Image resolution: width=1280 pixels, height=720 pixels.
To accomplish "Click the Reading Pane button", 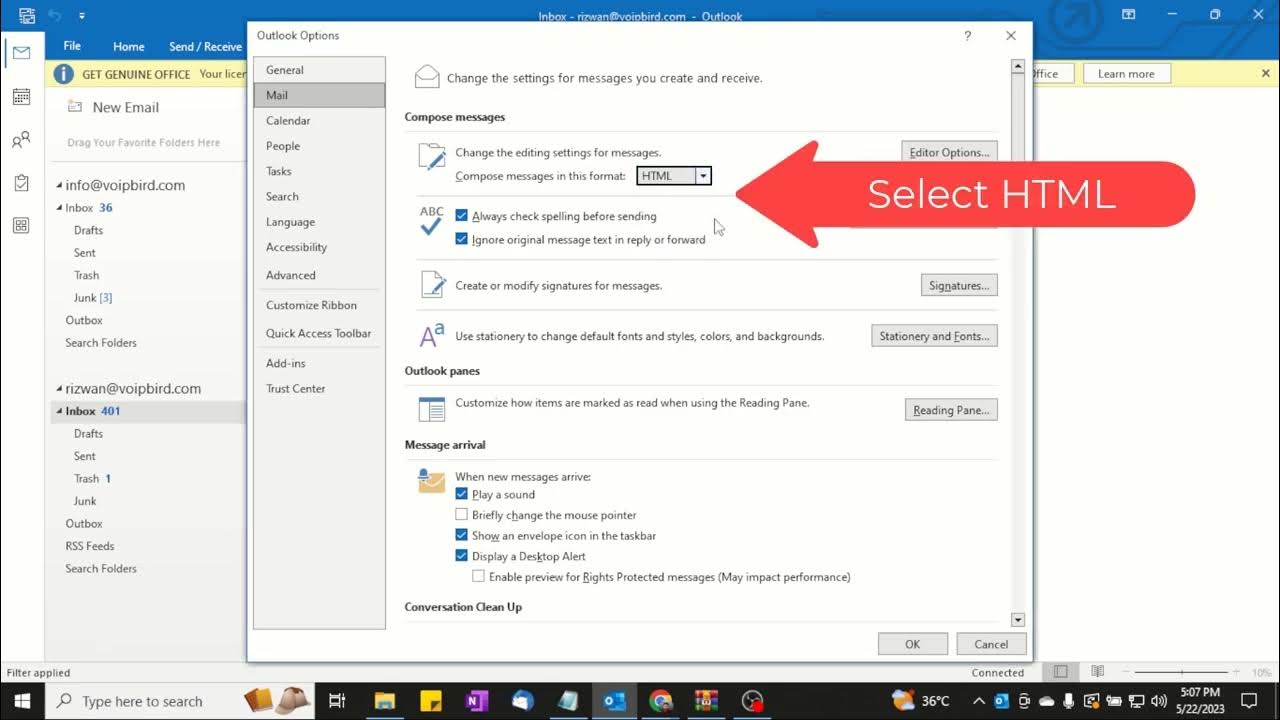I will click(951, 410).
